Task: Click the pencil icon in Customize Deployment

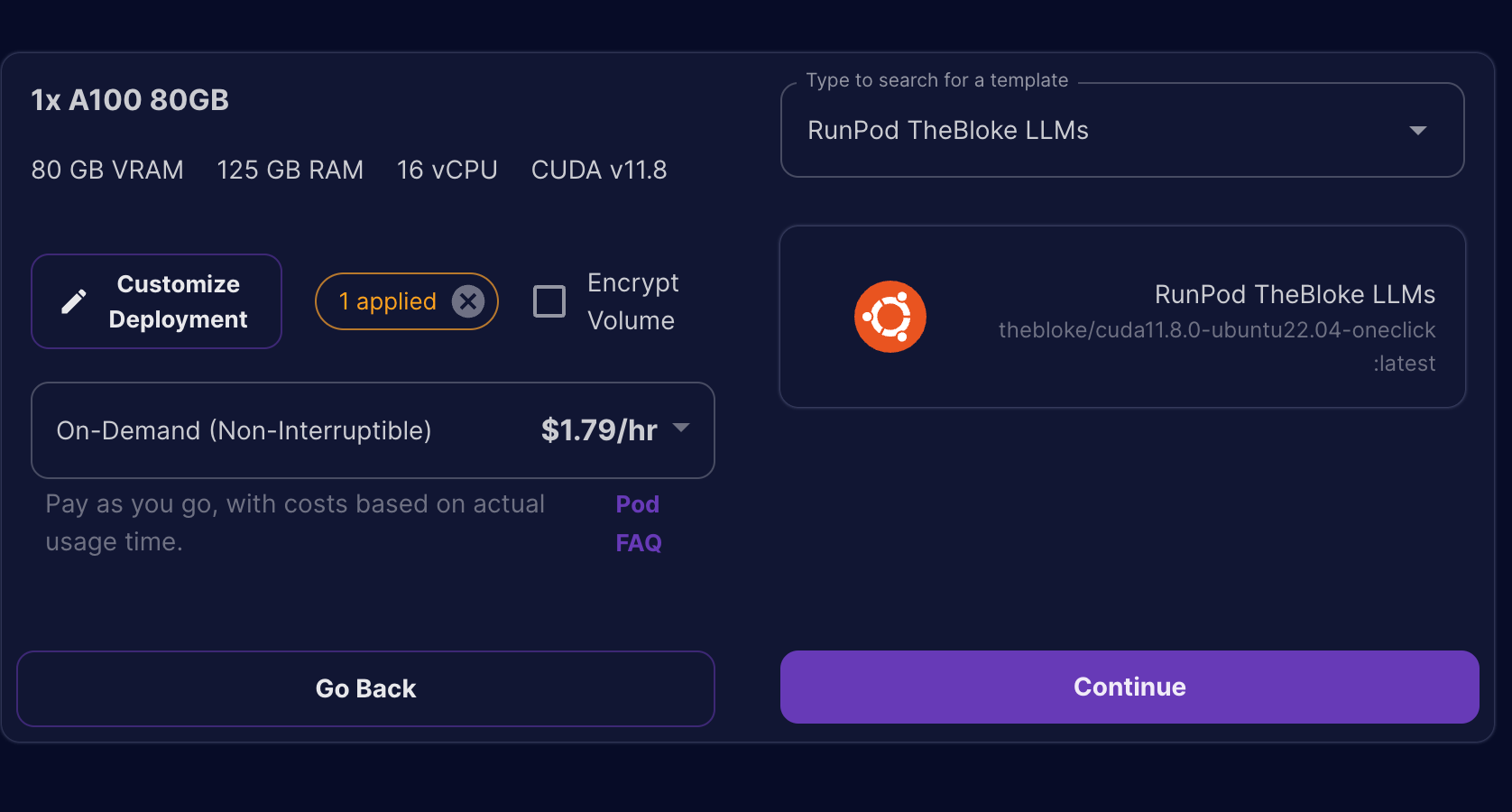Action: pos(74,301)
